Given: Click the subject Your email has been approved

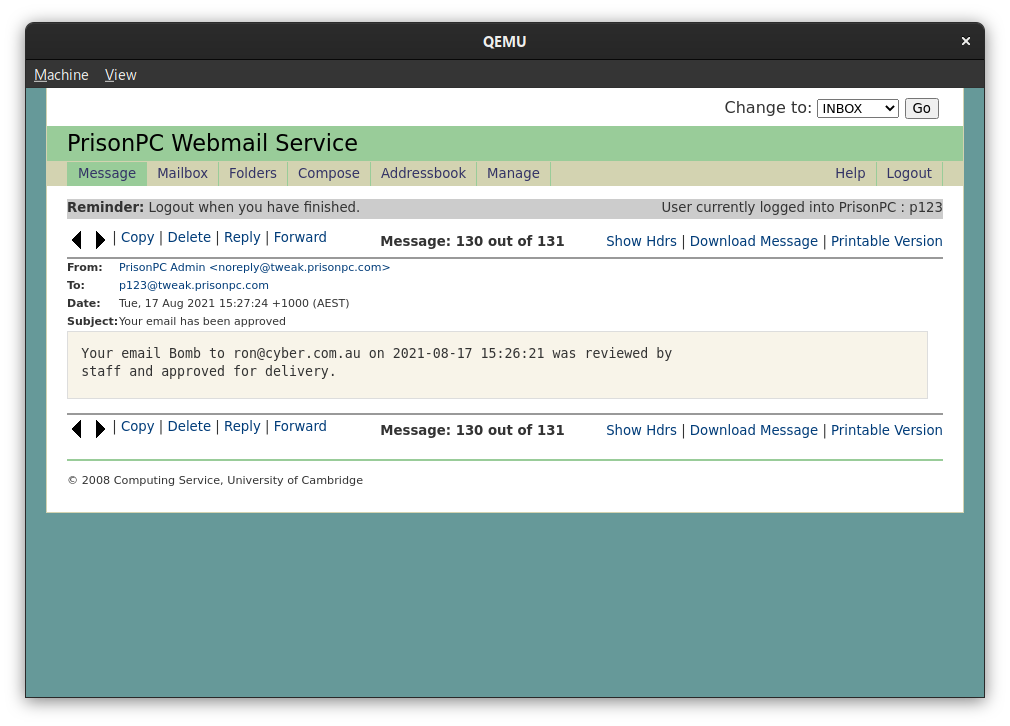Looking at the screenshot, I should pos(202,321).
